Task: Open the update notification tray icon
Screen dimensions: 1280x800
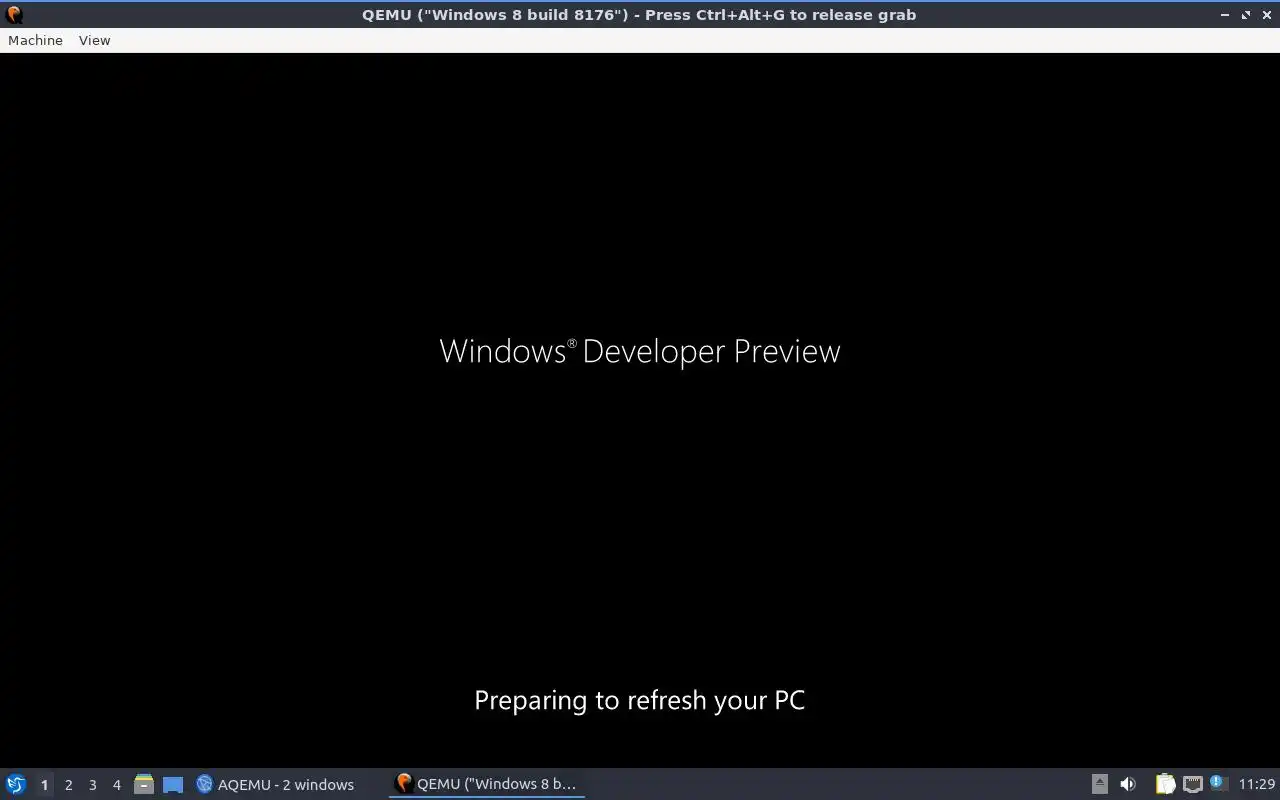Action: [x=1217, y=783]
